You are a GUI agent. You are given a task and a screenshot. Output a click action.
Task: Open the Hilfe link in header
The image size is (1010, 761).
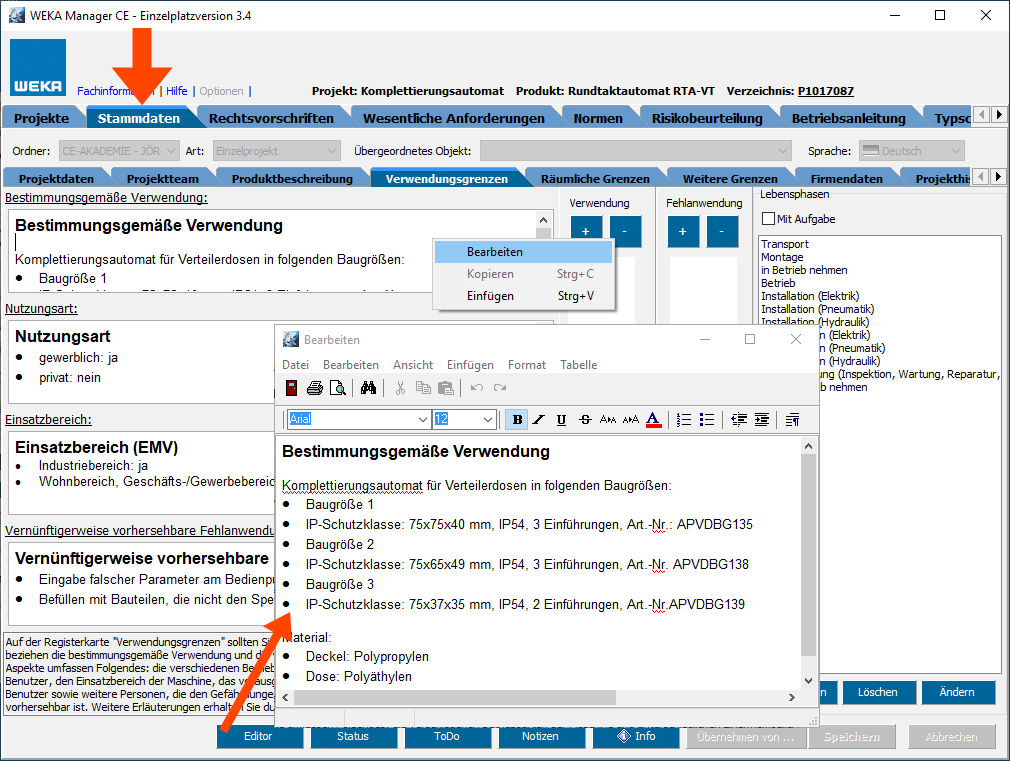pyautogui.click(x=176, y=91)
